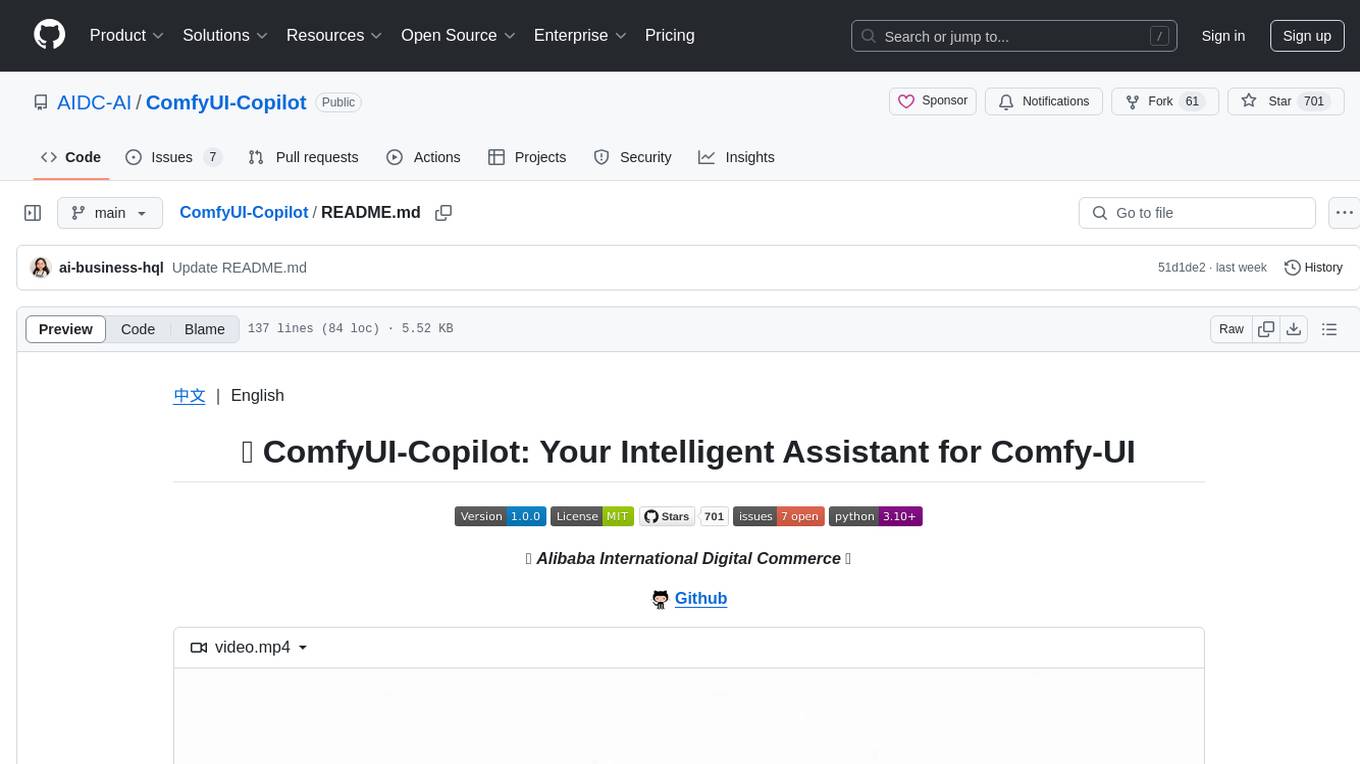Viewport: 1360px width, 764px height.
Task: Open ai-business-hql avatar profile
Action: click(41, 268)
